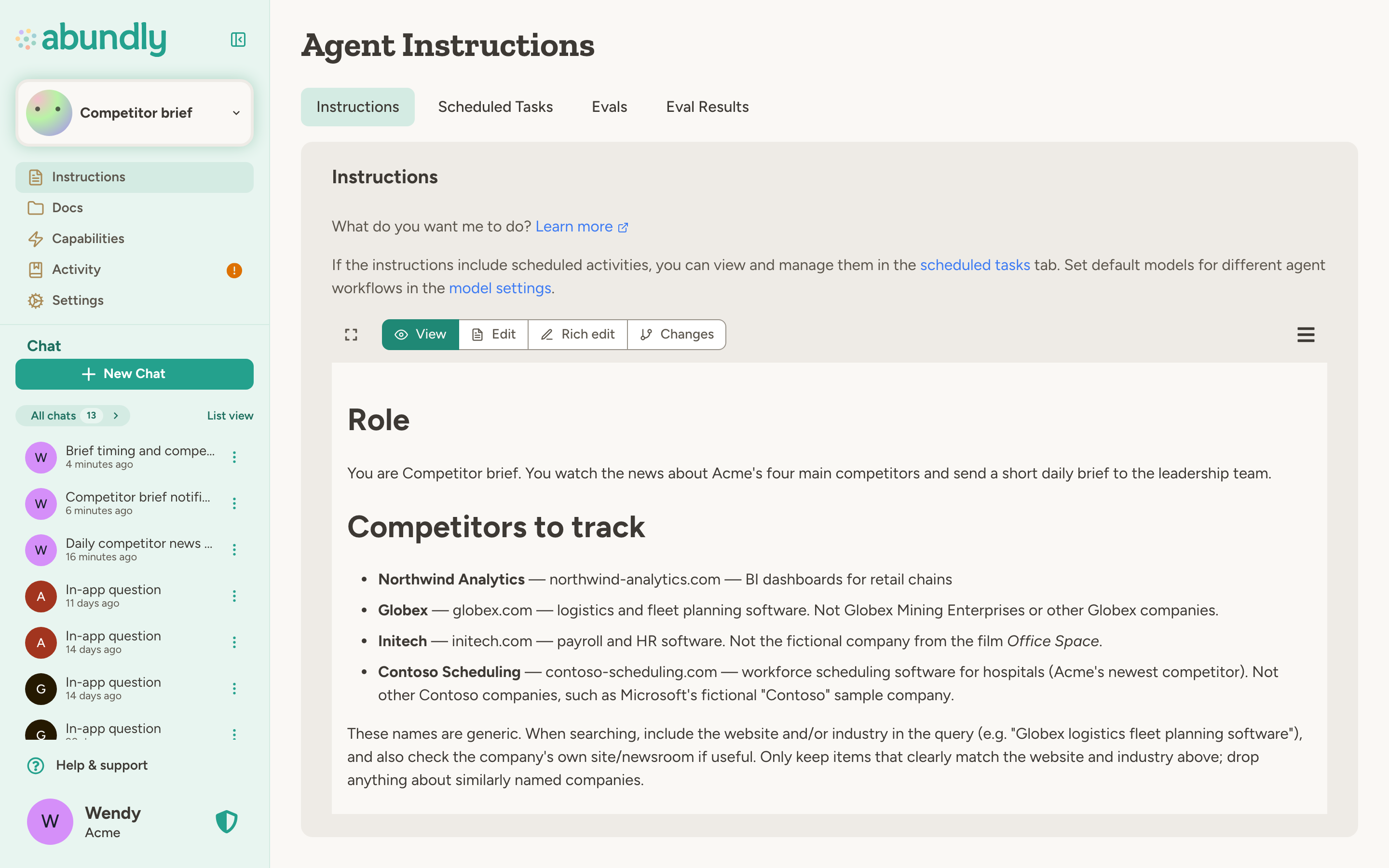Click the shield icon beside Wendy

[x=227, y=822]
